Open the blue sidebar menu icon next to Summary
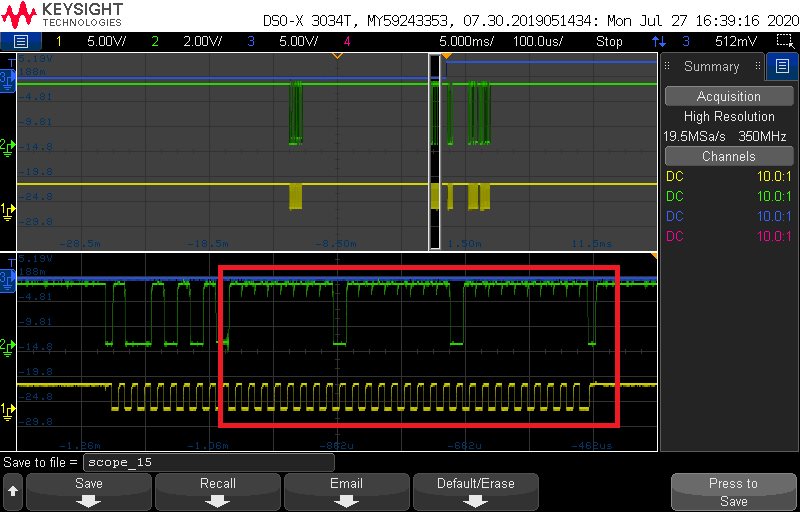 (782, 66)
